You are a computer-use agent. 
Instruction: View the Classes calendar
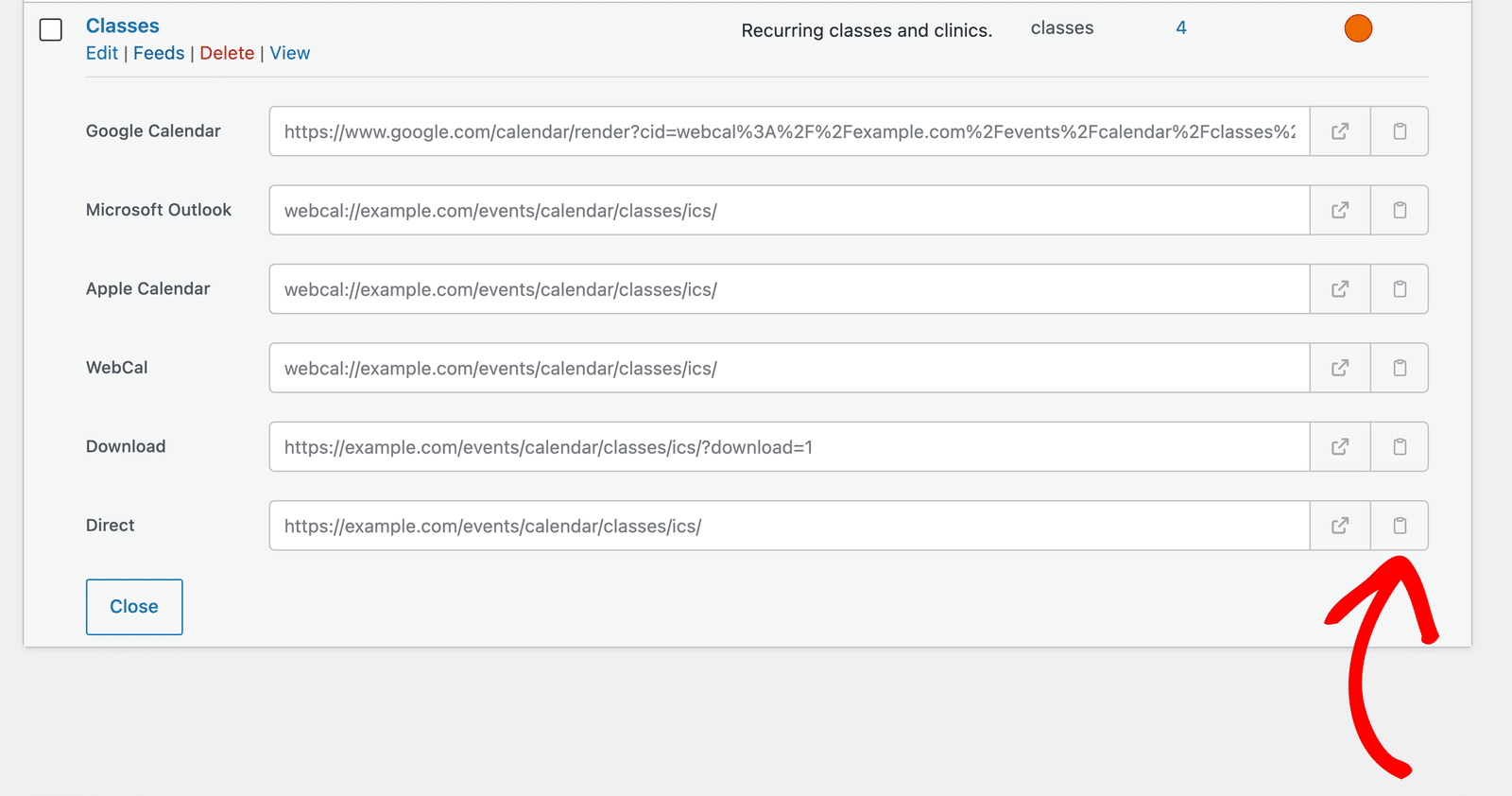[290, 53]
